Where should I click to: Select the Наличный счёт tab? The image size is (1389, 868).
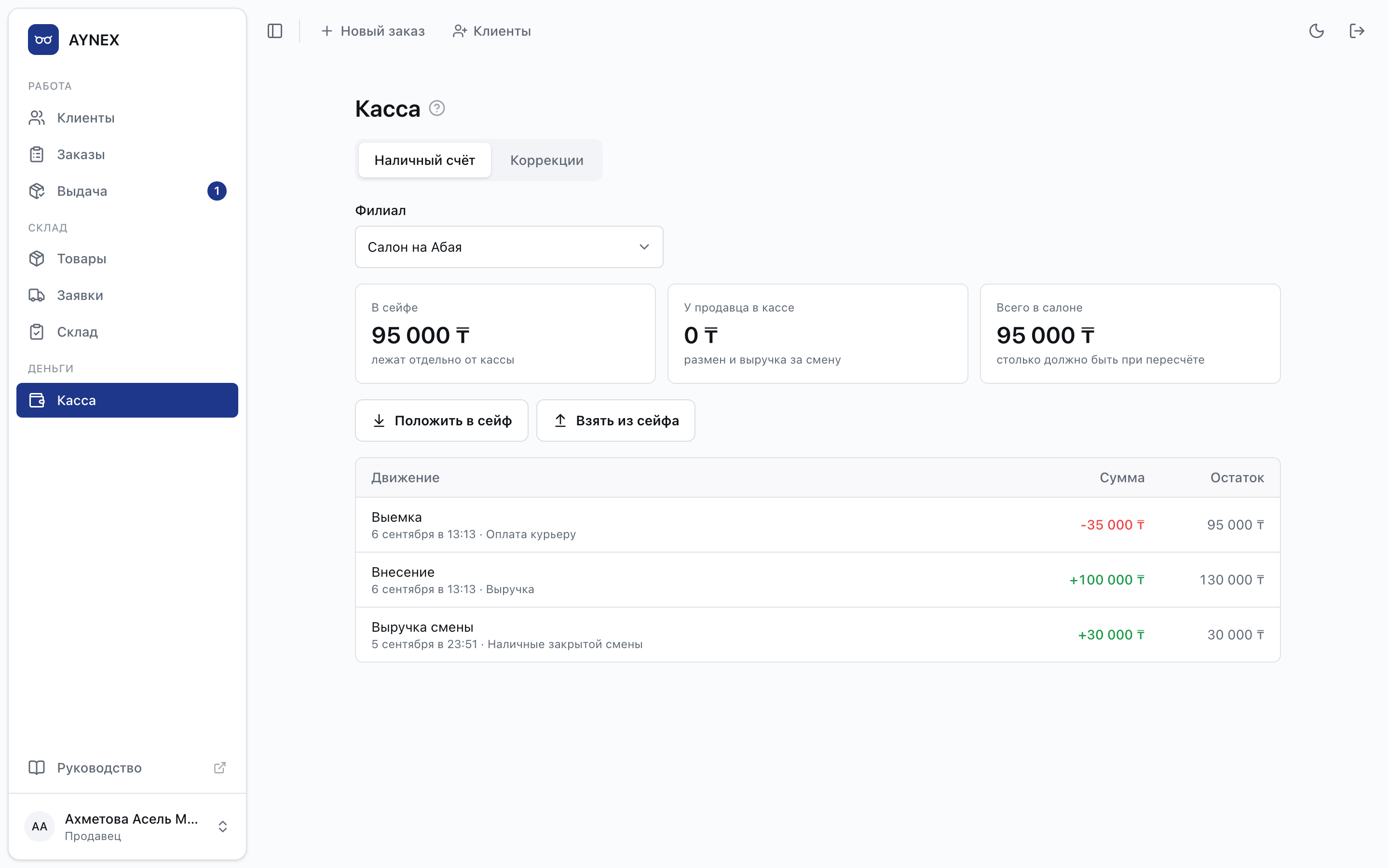click(x=425, y=160)
